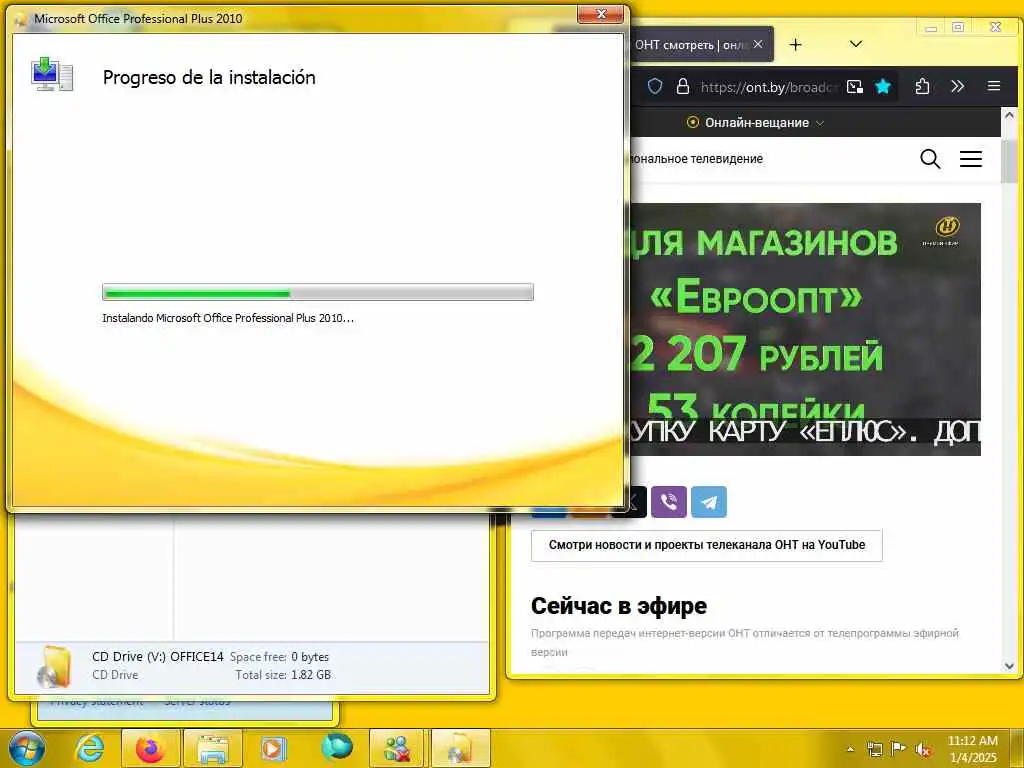Click the Office setup taskbar button
The width and height of the screenshot is (1024, 768).
pos(461,748)
